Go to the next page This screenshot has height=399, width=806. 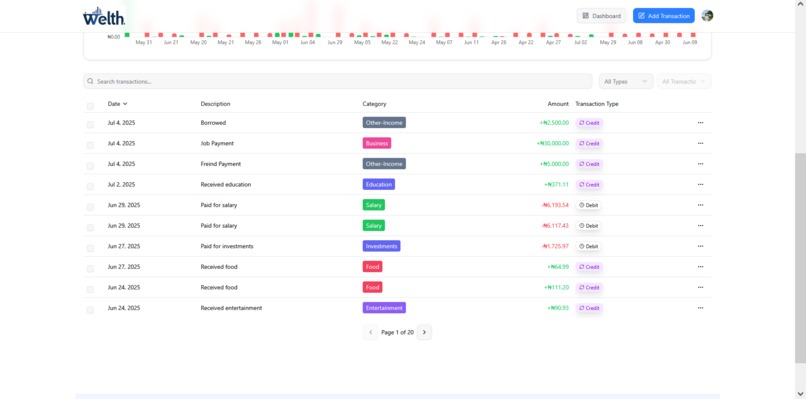pos(424,332)
